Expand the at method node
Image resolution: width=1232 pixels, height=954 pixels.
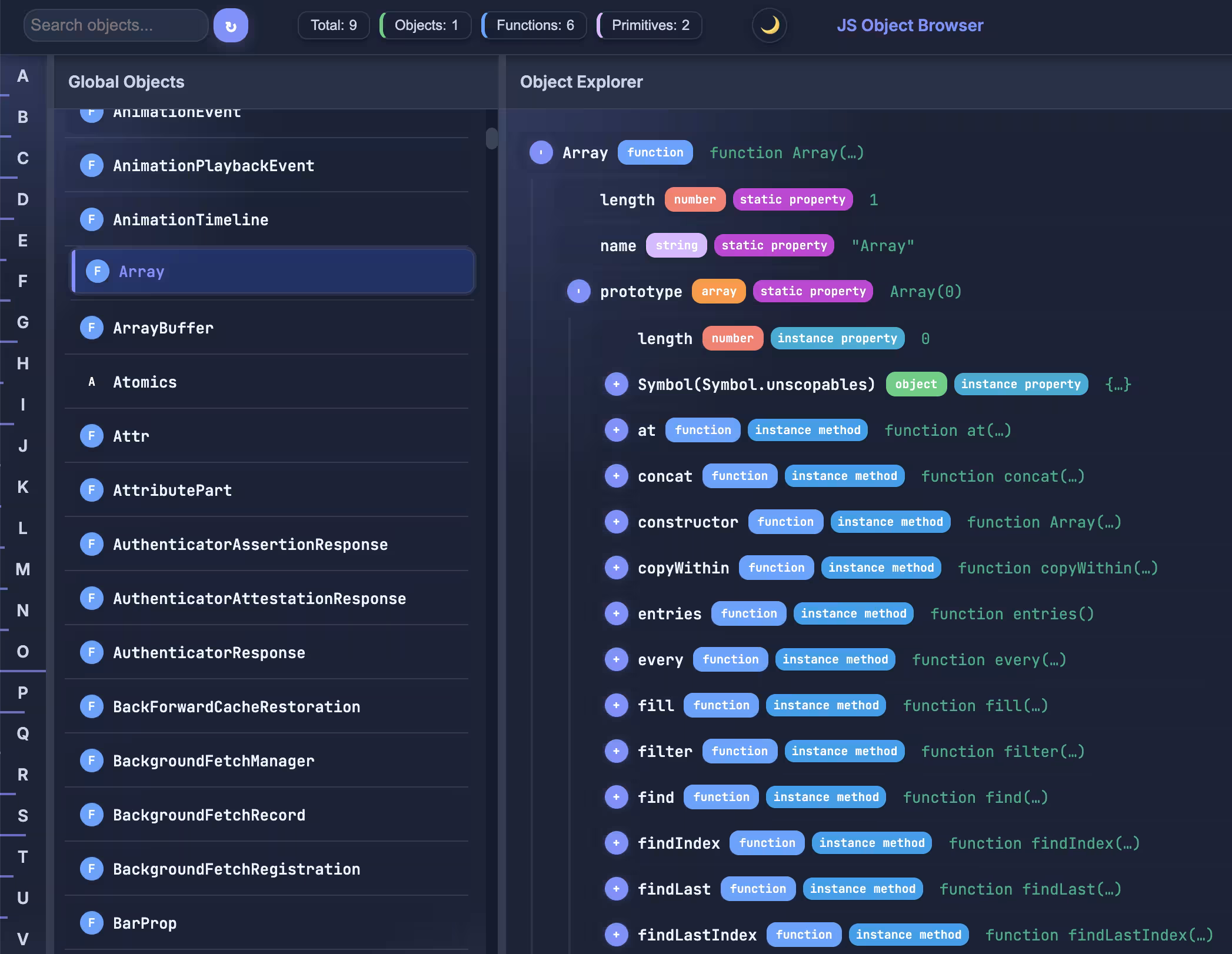point(616,430)
